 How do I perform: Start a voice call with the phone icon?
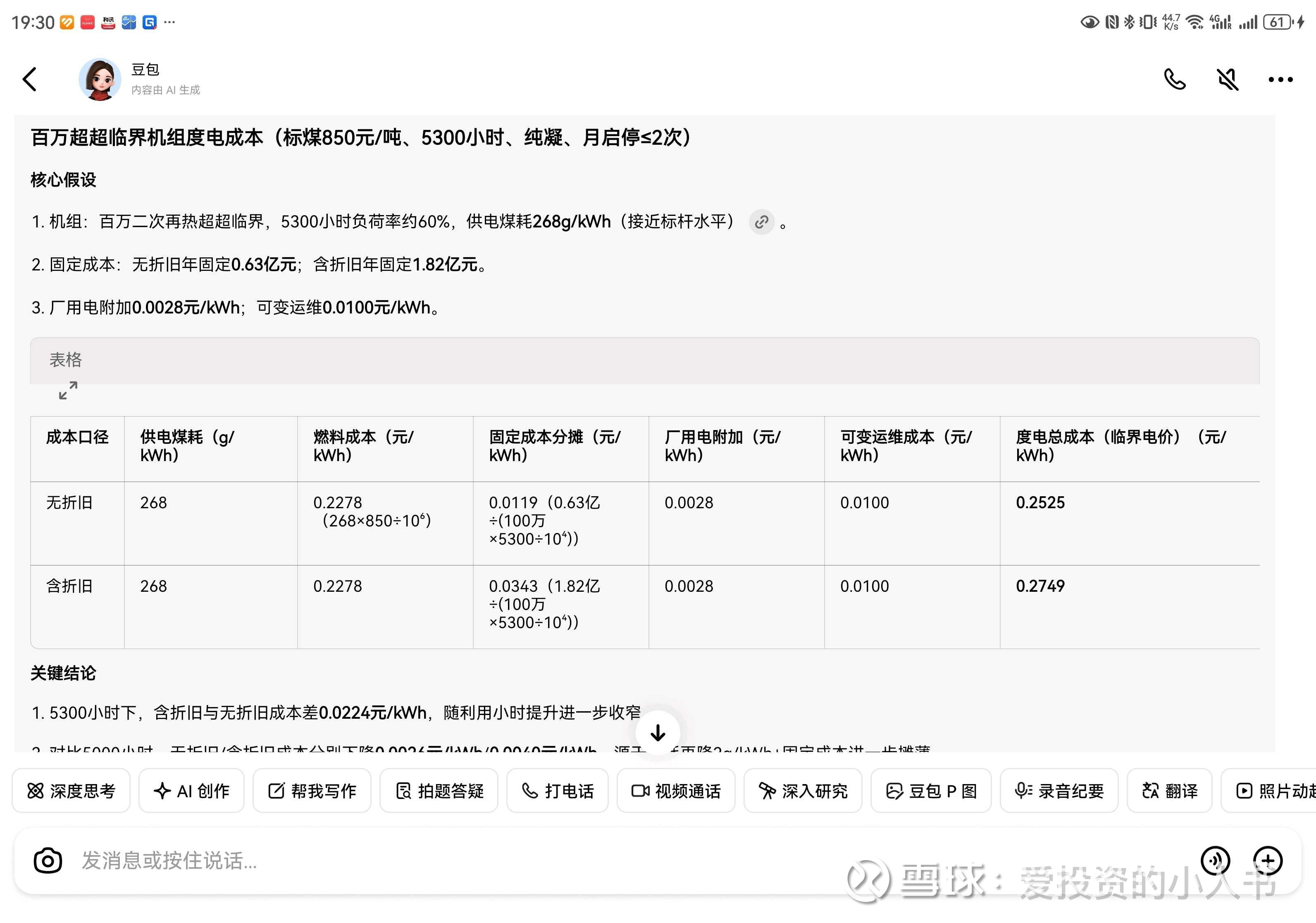click(1174, 79)
